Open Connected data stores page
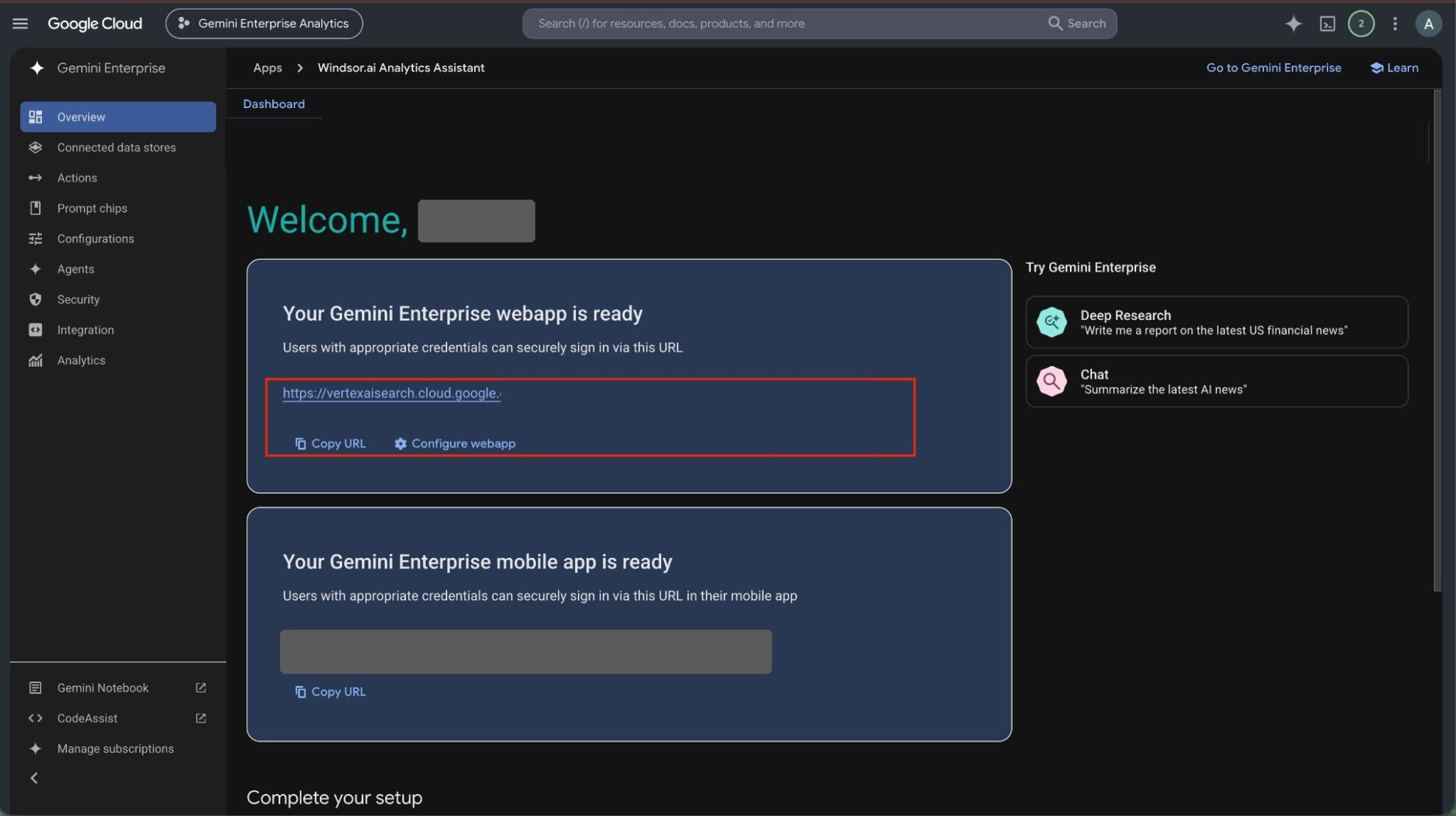Screen dimensions: 1456x816 (x=118, y=147)
